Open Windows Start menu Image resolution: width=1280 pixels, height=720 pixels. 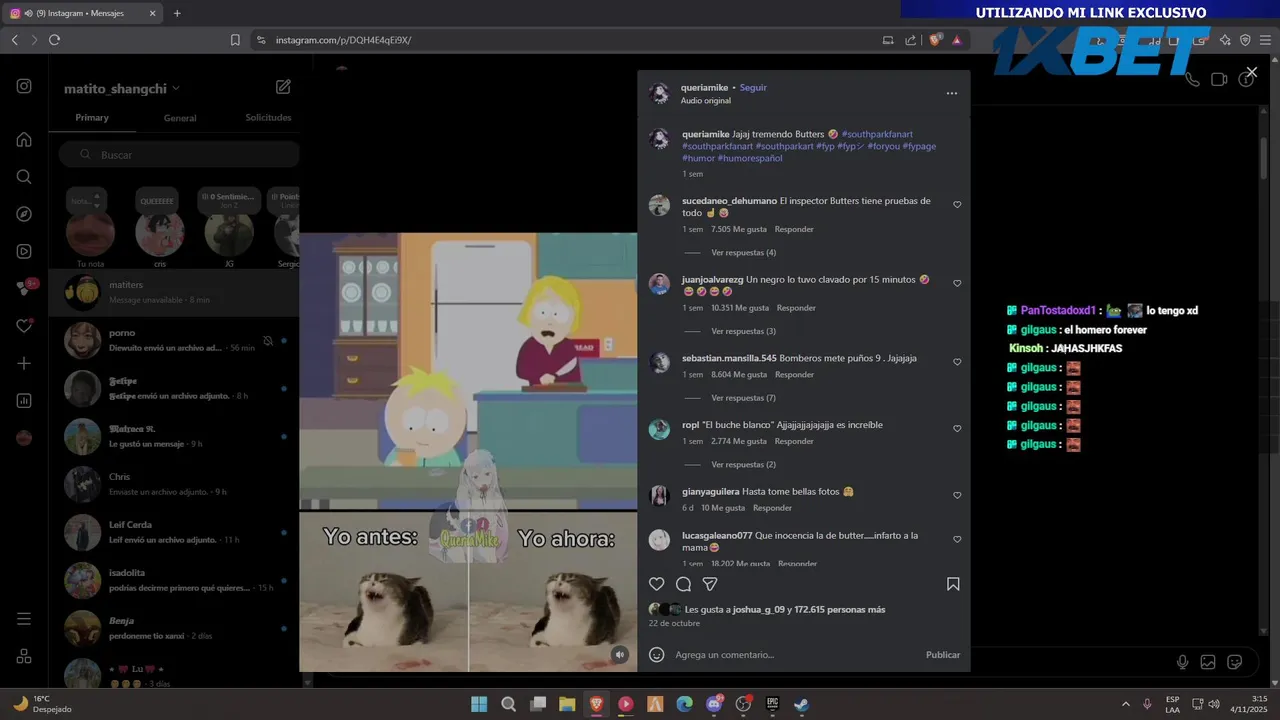[x=479, y=704]
